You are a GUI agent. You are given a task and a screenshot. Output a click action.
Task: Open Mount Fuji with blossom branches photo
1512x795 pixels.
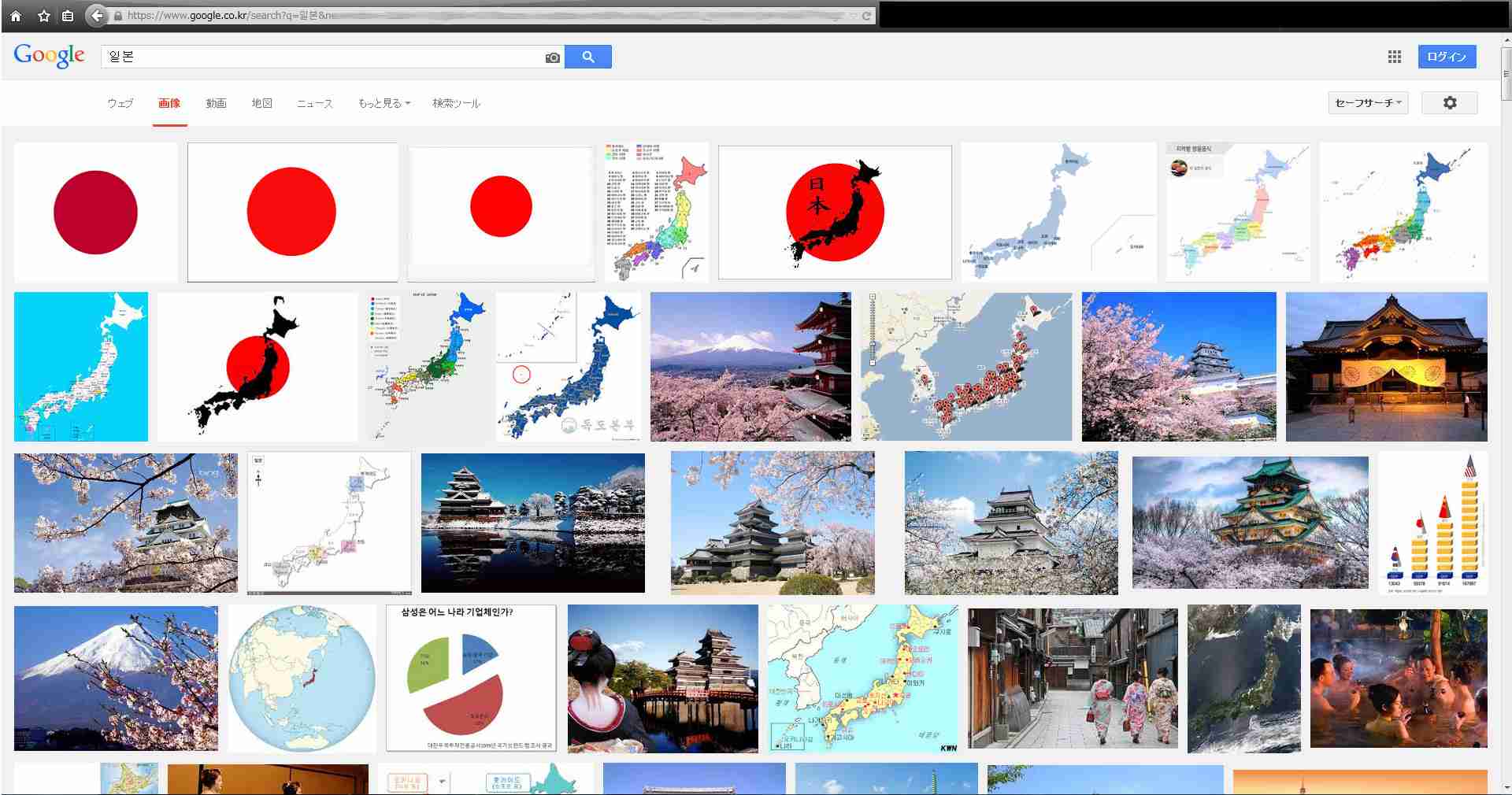click(x=116, y=679)
